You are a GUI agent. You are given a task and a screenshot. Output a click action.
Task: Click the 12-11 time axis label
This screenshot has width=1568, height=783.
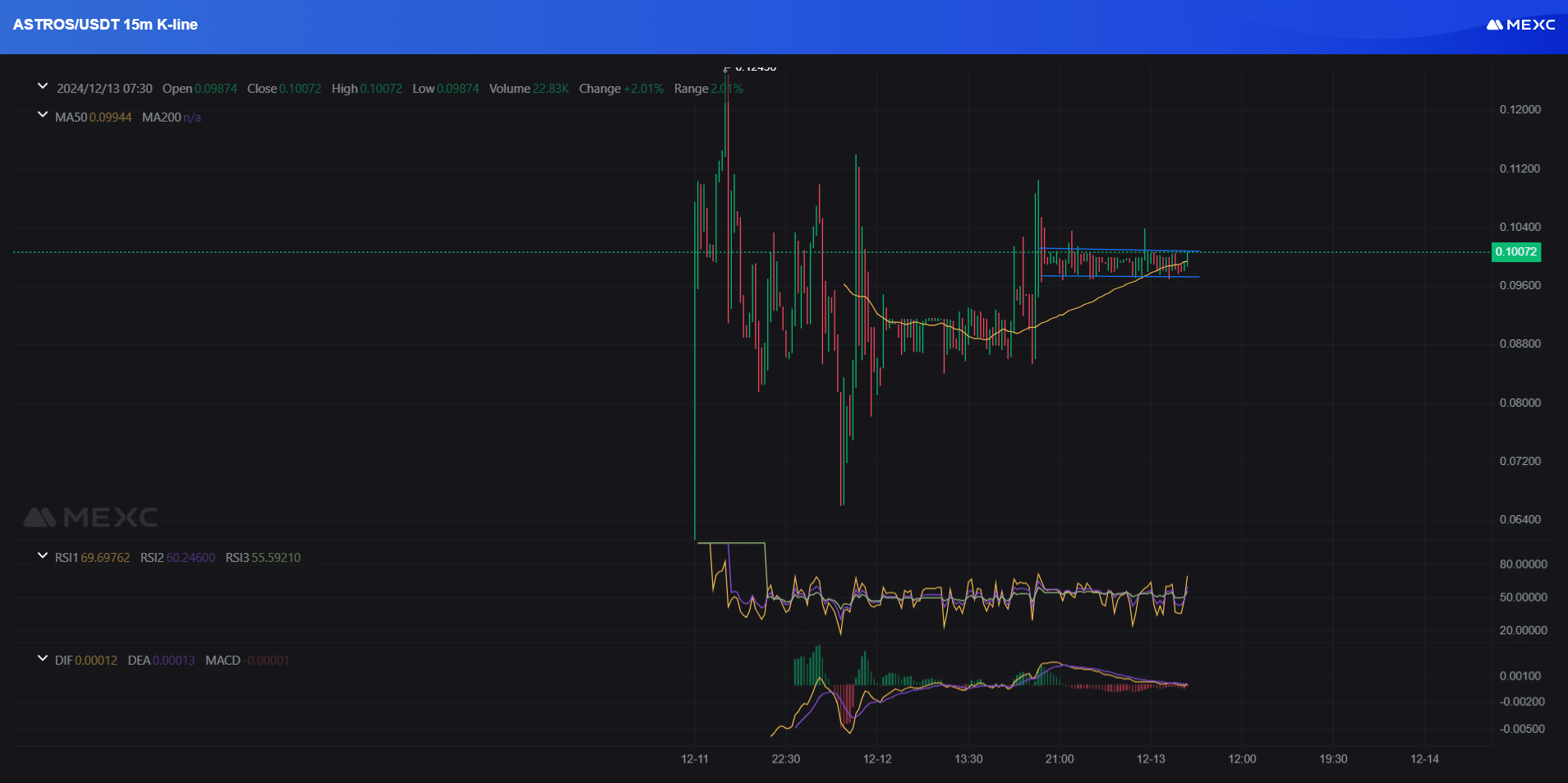pos(695,759)
